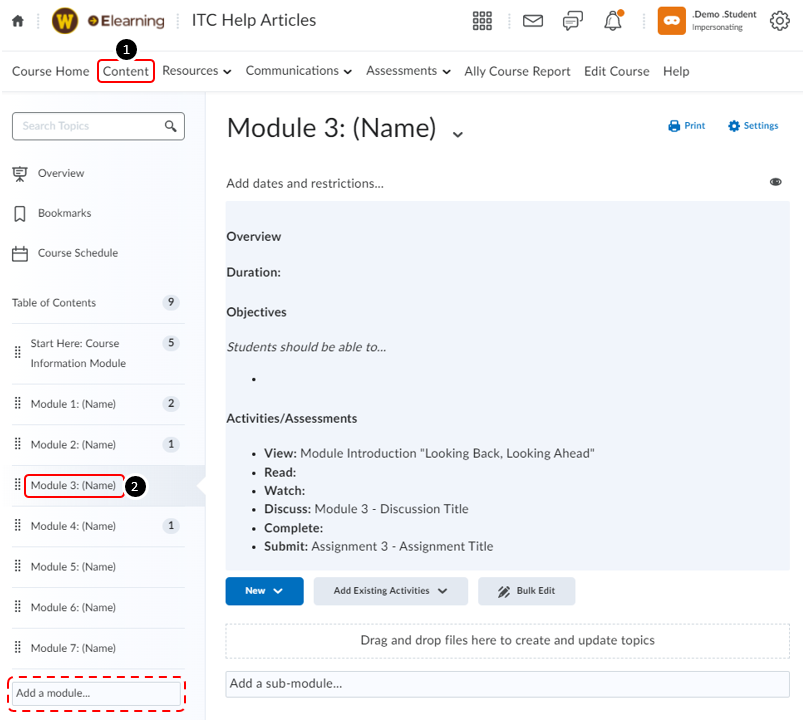This screenshot has width=803, height=720.
Task: Open the app waffle grid icon
Action: 482,20
